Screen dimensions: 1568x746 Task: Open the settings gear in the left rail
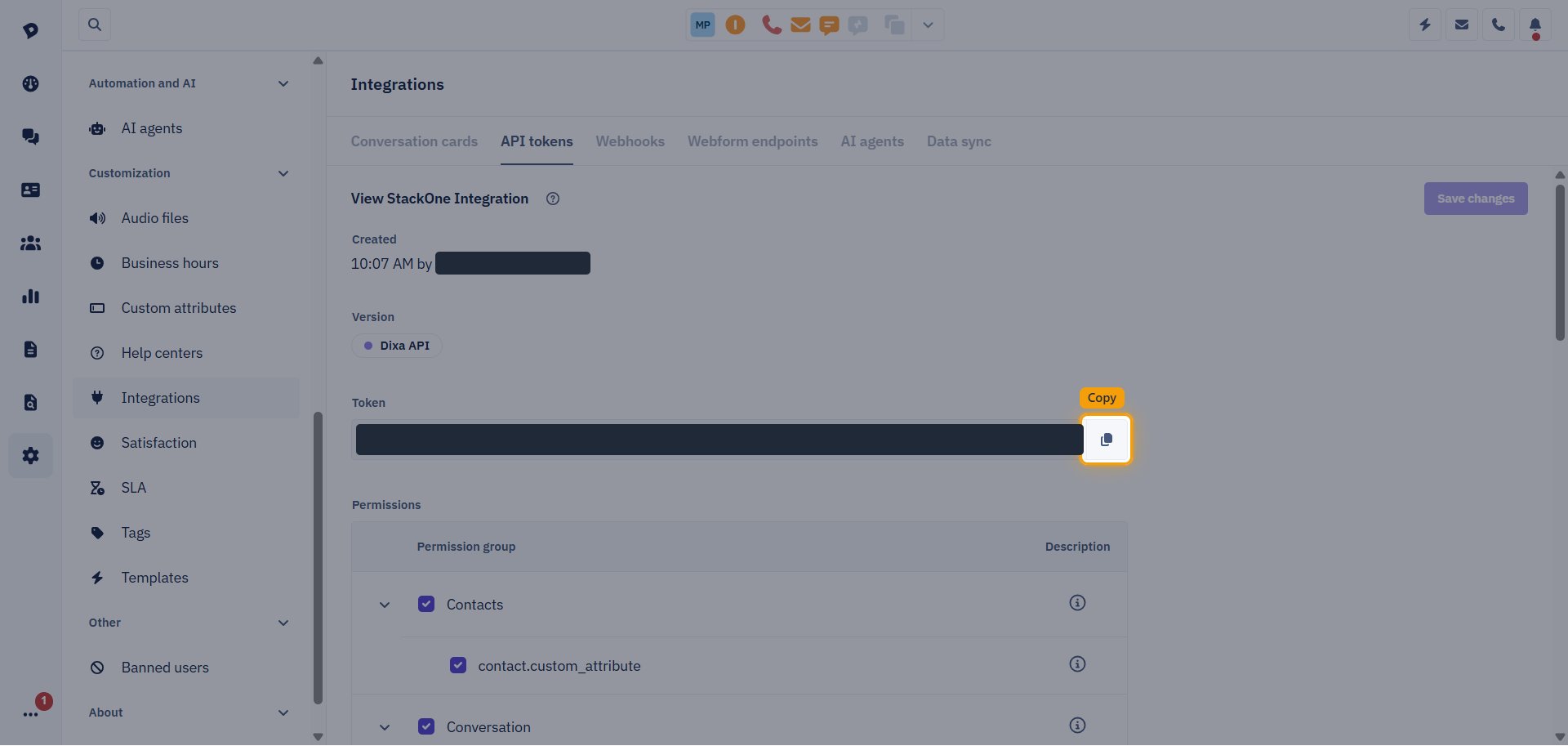[x=30, y=455]
